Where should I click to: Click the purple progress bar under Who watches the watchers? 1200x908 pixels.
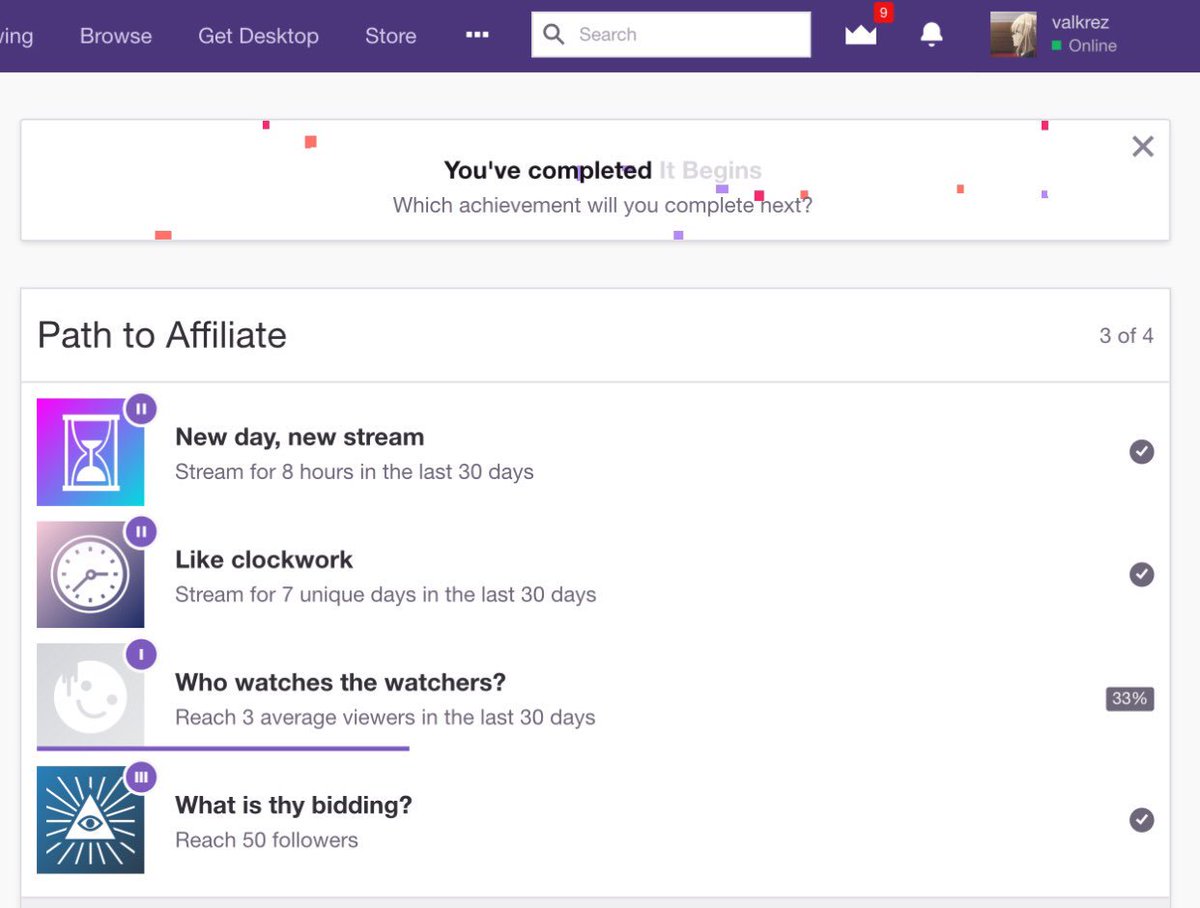click(223, 747)
